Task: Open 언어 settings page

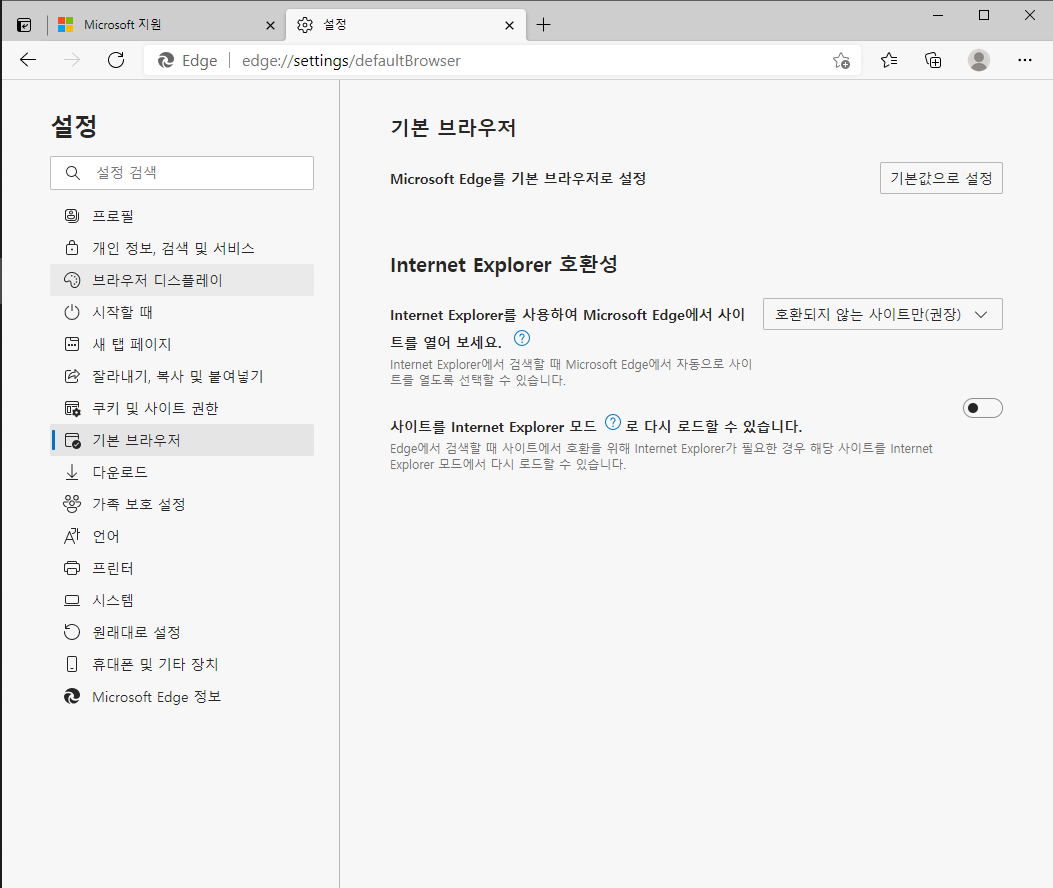Action: (182, 536)
